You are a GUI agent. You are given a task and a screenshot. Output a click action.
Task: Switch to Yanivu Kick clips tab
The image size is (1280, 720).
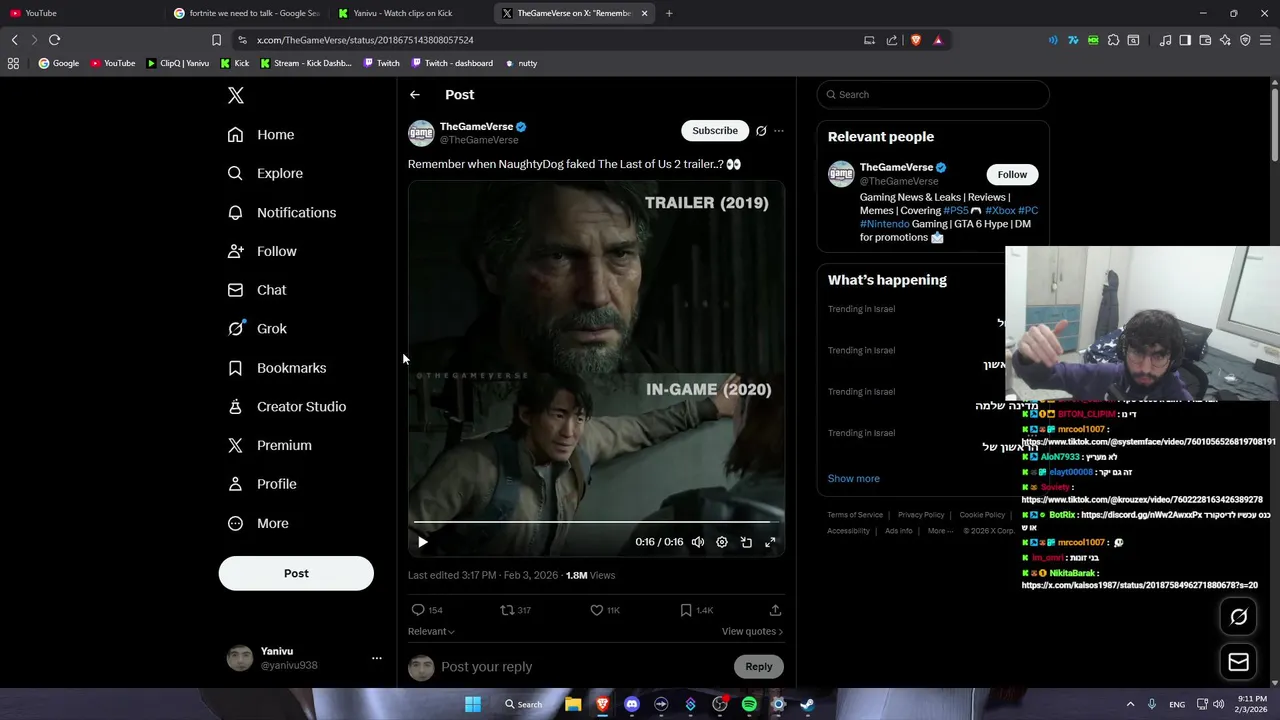tap(411, 13)
